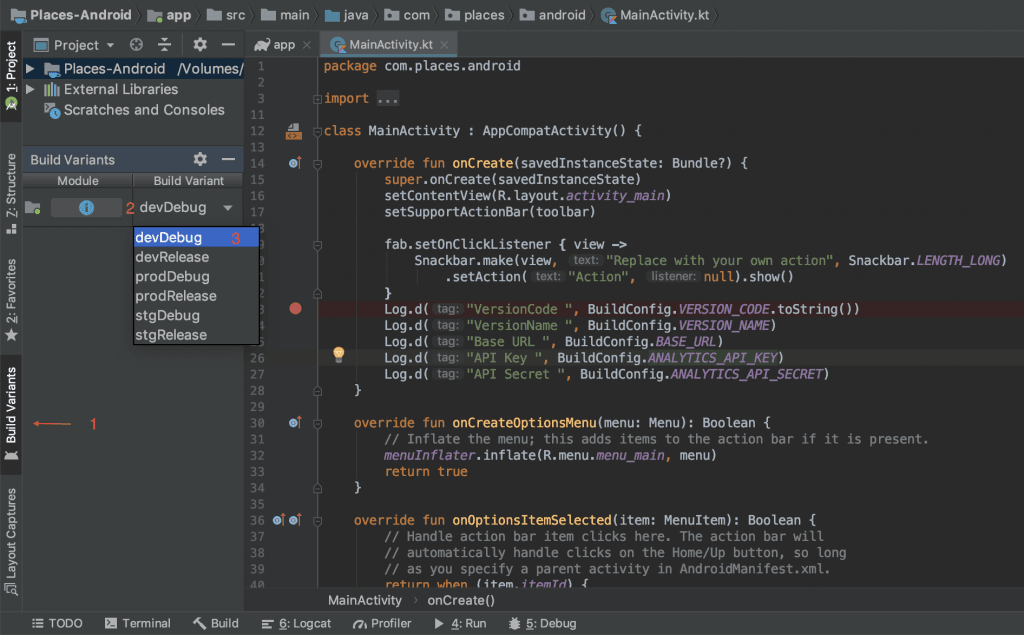
Task: Collapse the setOnClickListener lambda fold marker
Action: 317,245
